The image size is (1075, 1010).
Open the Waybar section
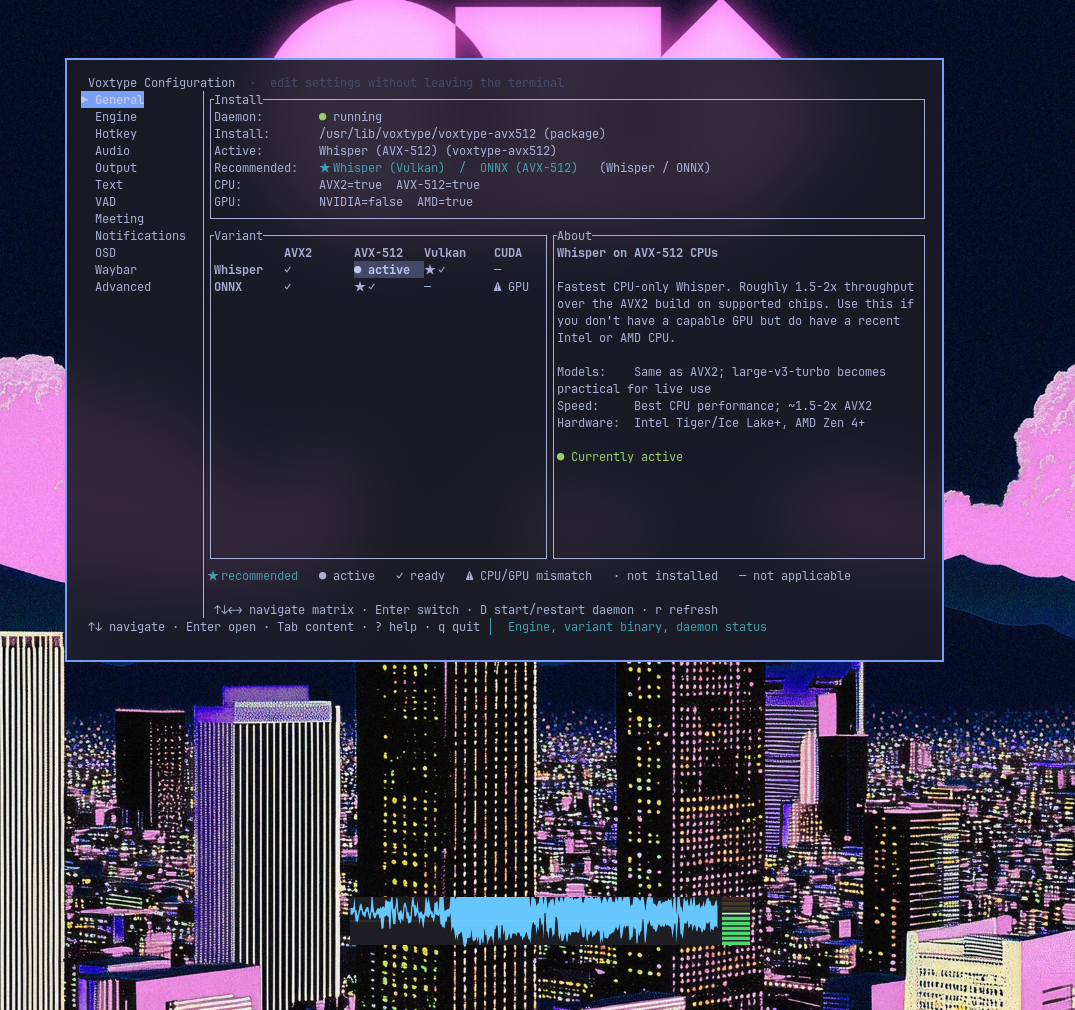click(x=116, y=269)
